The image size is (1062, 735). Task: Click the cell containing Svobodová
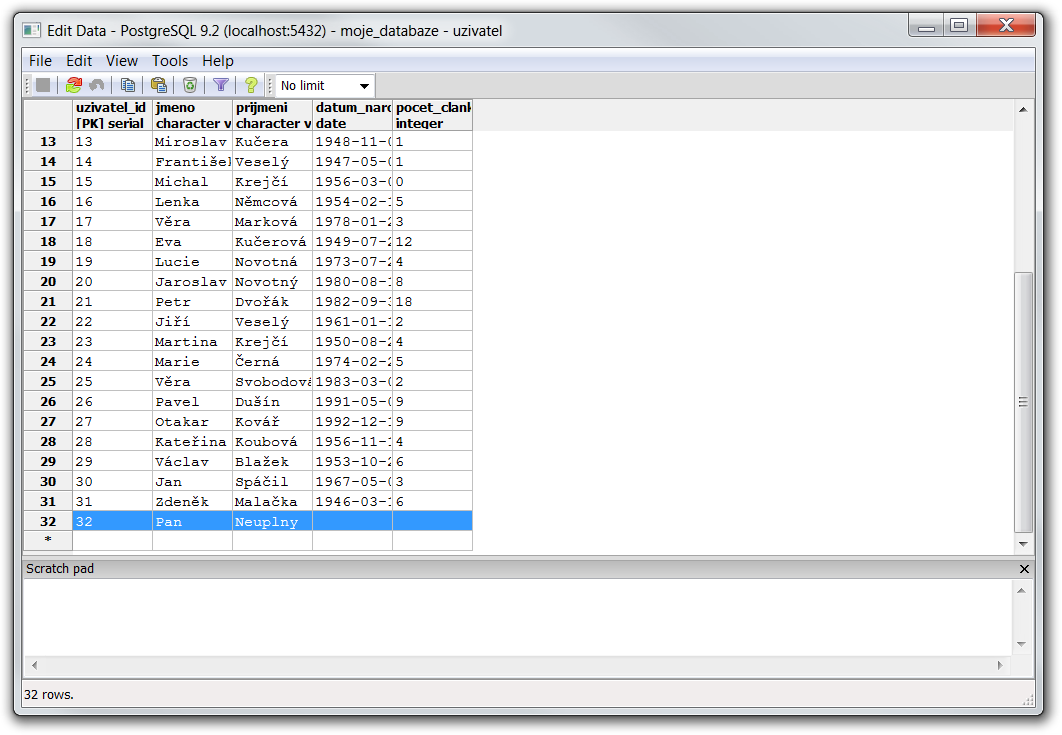[x=272, y=381]
